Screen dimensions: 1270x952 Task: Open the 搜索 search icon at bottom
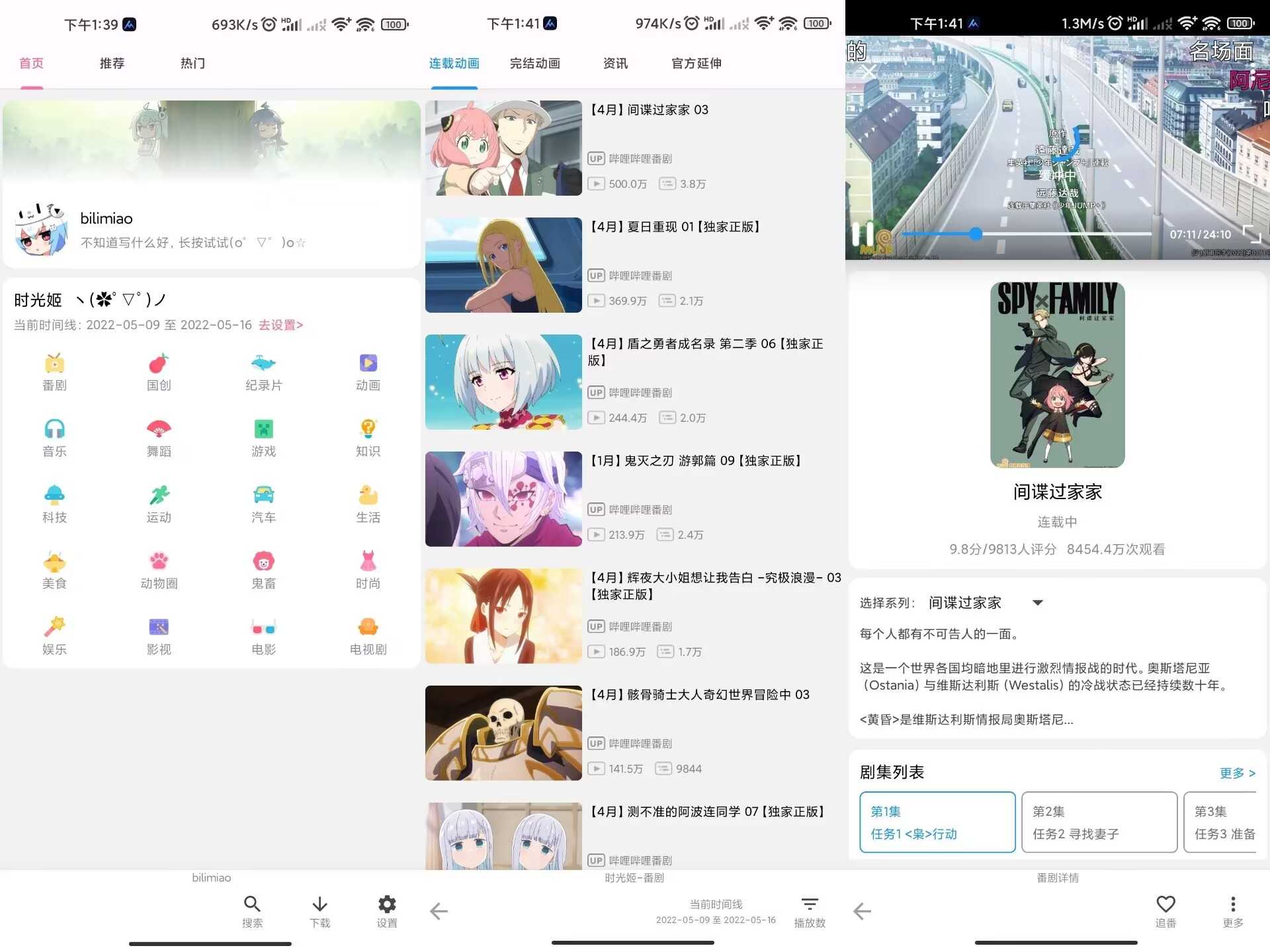252,911
